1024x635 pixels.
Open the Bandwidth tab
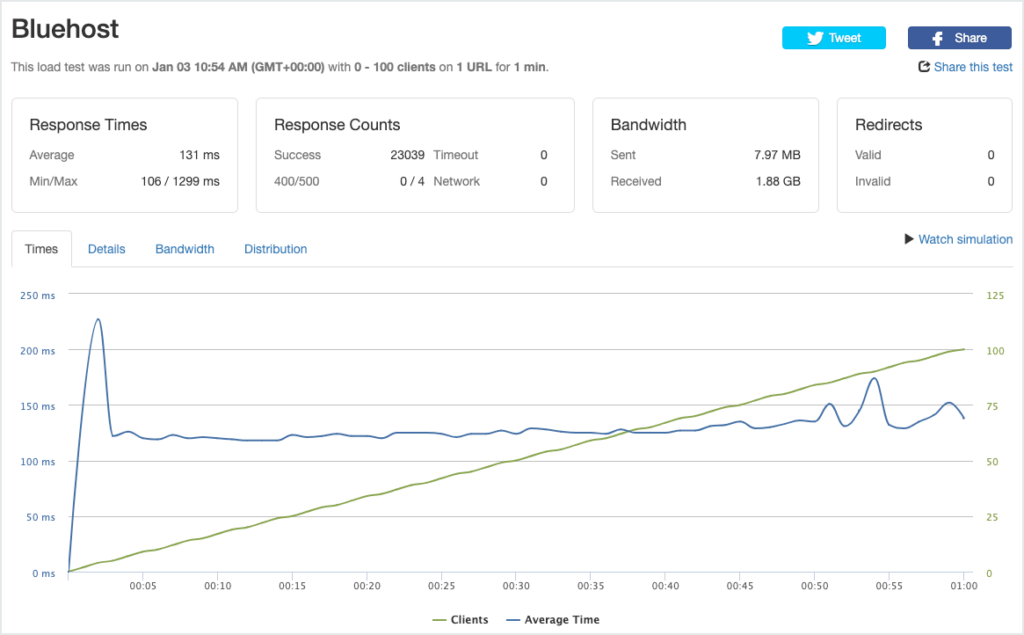click(x=184, y=249)
